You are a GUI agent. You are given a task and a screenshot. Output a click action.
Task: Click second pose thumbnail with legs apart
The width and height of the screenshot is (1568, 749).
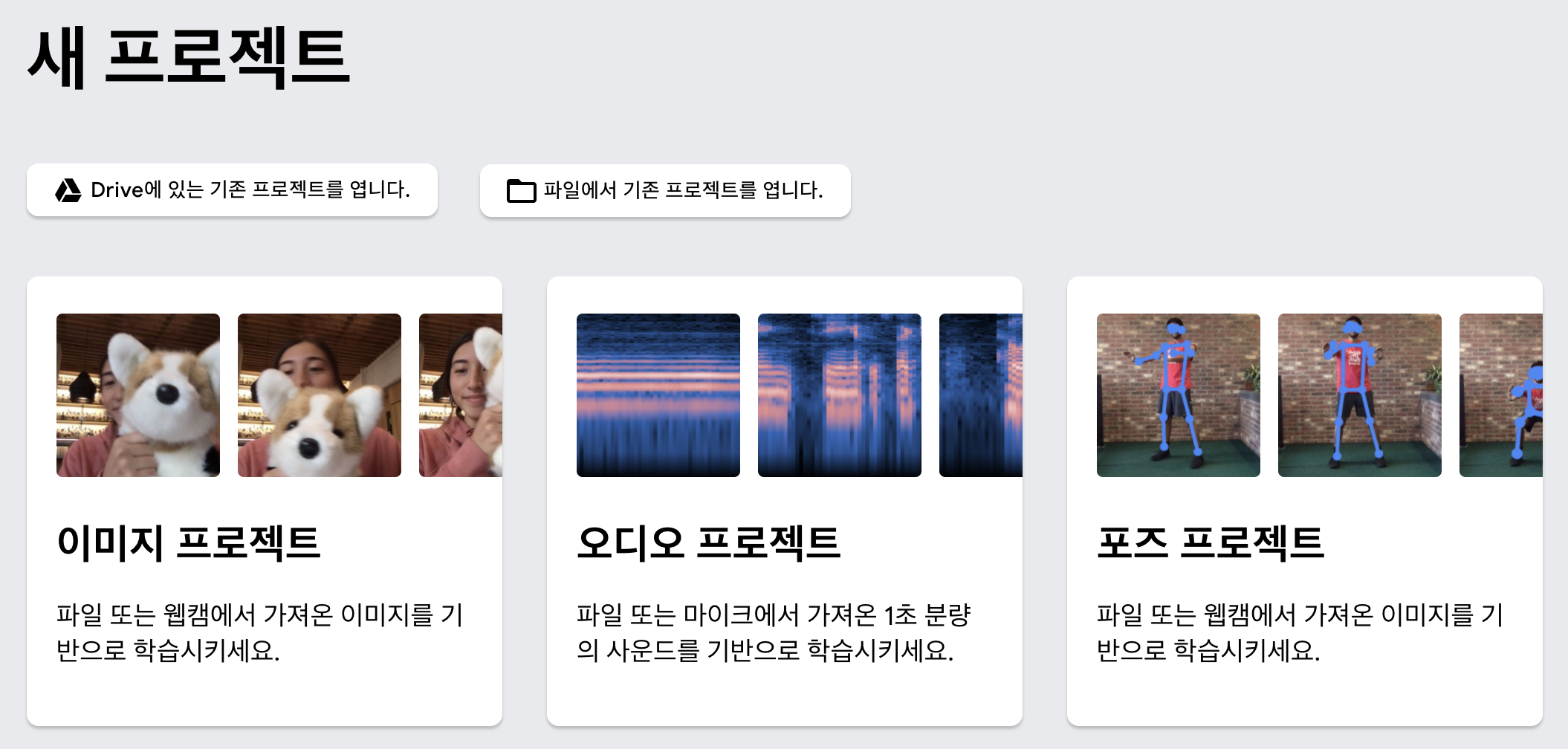pyautogui.click(x=1360, y=395)
